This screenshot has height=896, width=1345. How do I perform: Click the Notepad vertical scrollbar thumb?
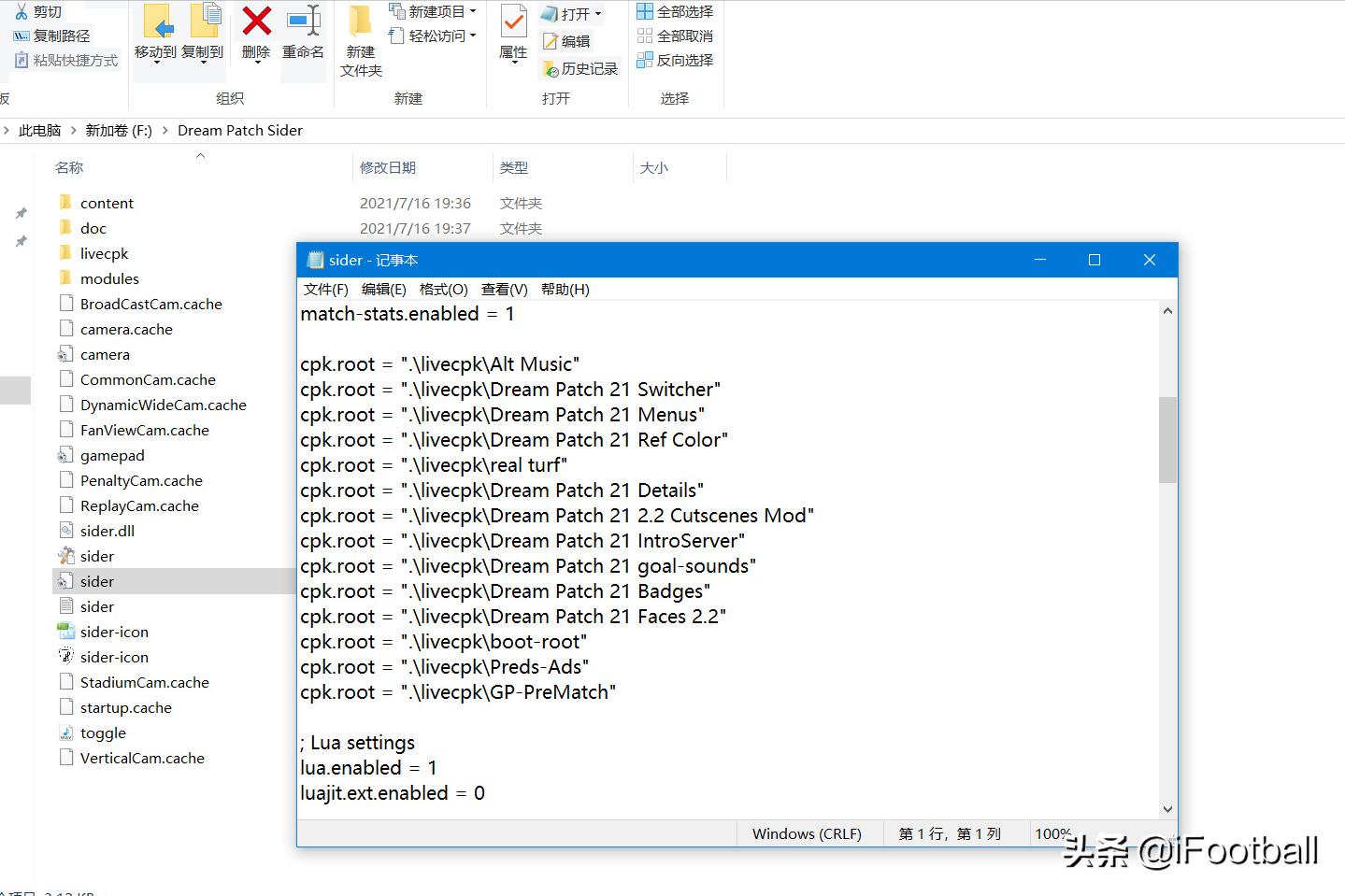pyautogui.click(x=1167, y=440)
